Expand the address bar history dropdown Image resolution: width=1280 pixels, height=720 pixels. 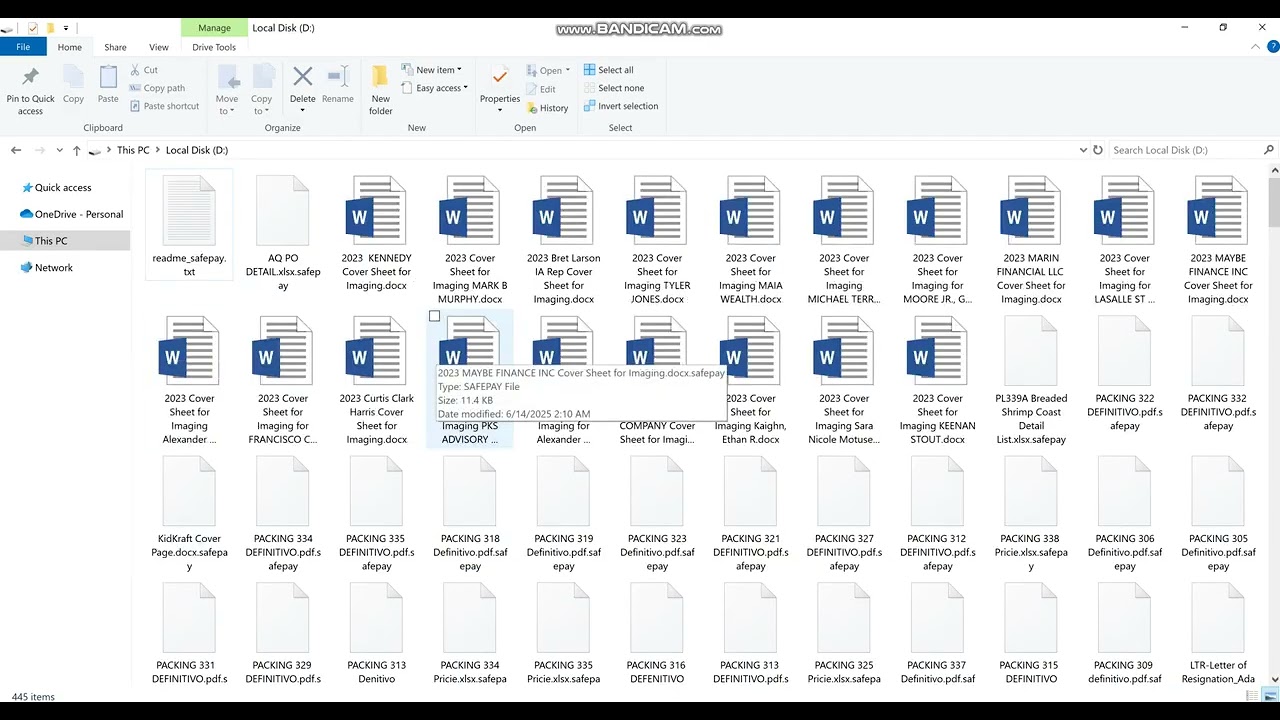point(1083,150)
